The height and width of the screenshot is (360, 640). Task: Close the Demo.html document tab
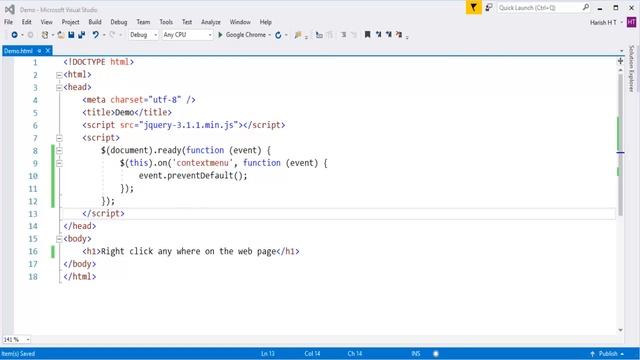(x=48, y=51)
